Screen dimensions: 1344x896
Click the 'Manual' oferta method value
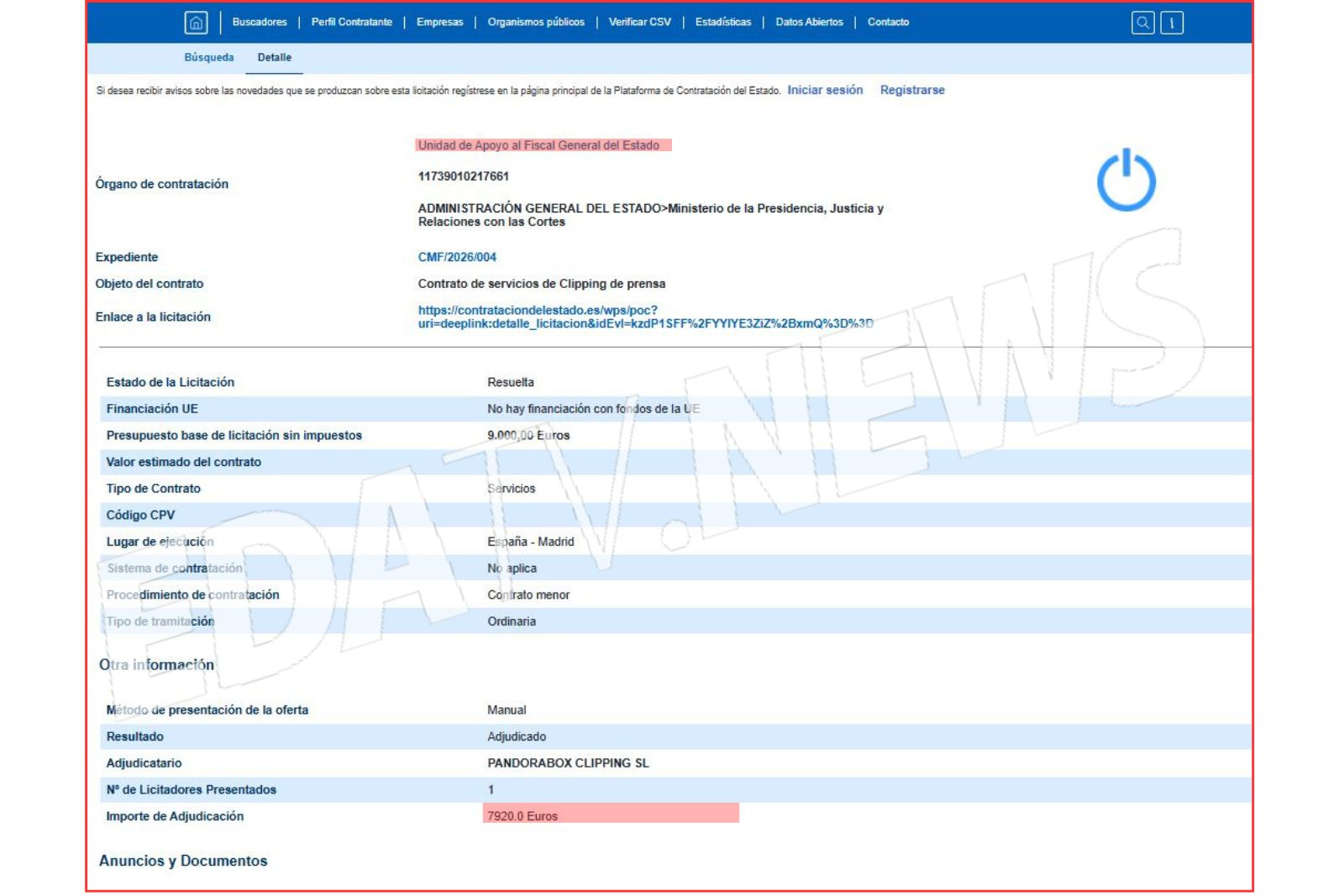[507, 710]
